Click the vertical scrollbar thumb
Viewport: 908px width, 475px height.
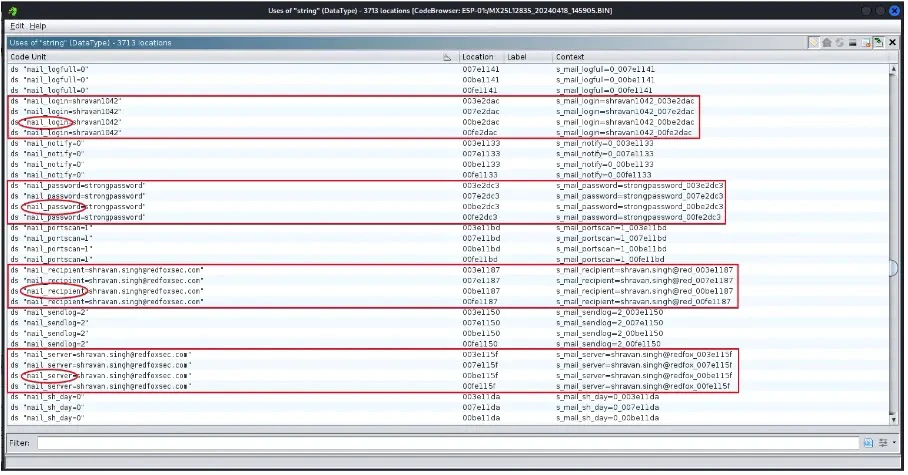point(896,268)
